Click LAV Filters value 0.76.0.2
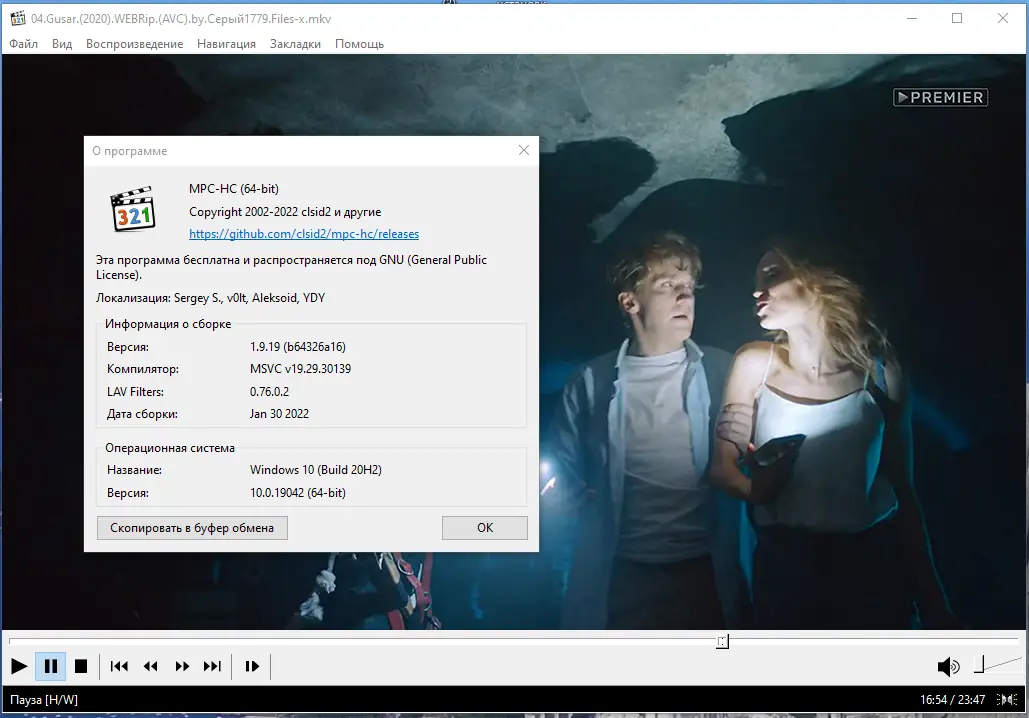Screen dimensions: 1029x718 click(x=269, y=392)
